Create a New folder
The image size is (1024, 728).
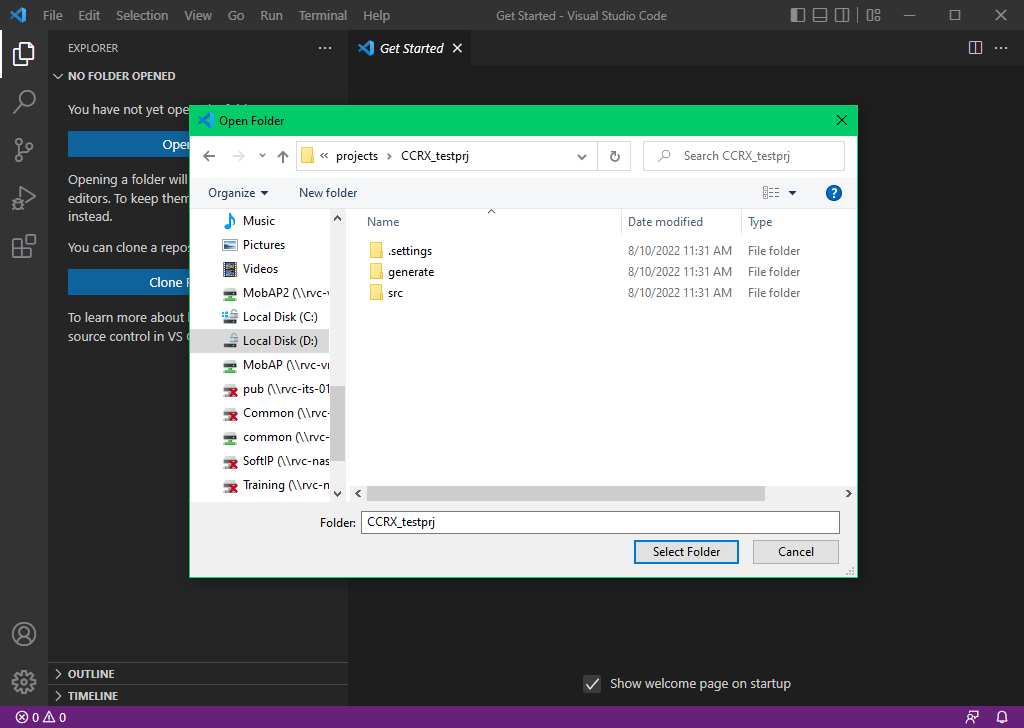pyautogui.click(x=328, y=193)
